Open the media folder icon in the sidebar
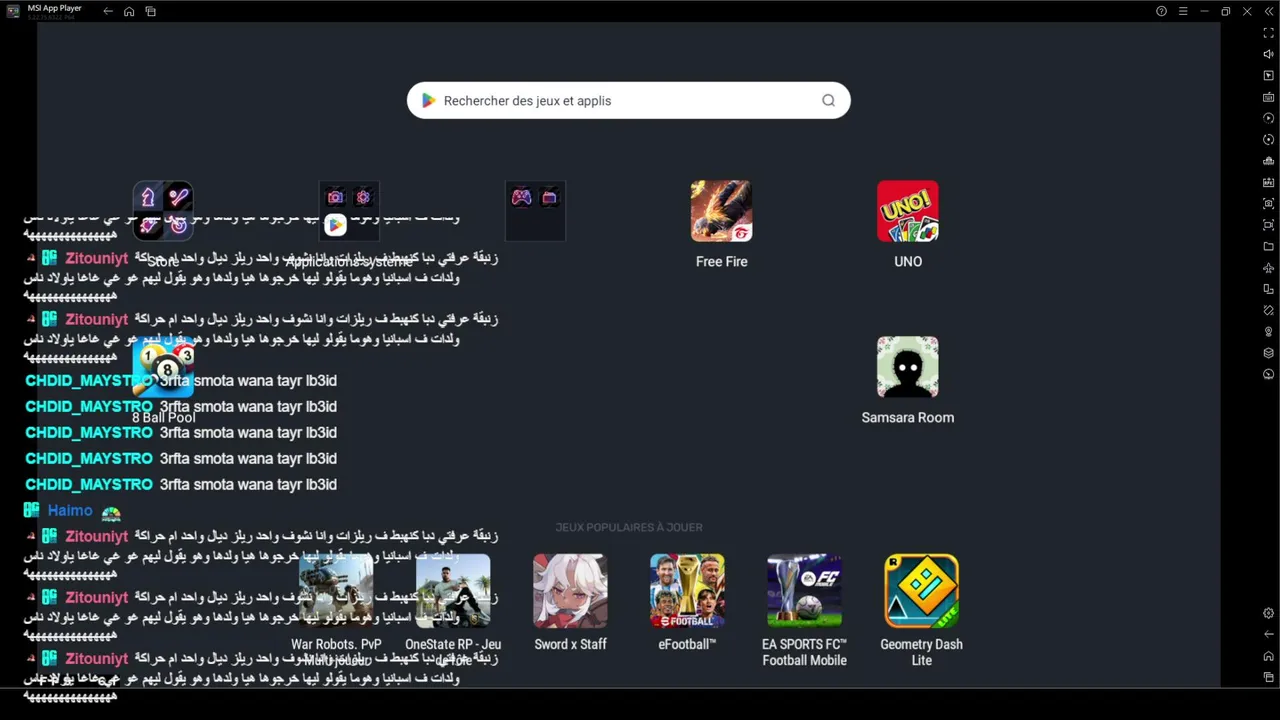Screen dimensions: 1280x720 1268,246
